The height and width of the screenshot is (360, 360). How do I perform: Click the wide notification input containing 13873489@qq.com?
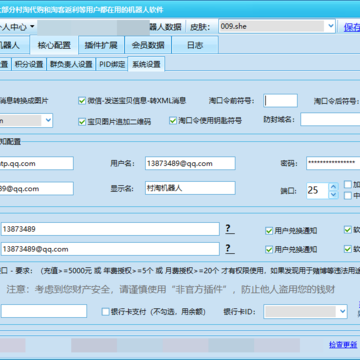[110, 249]
